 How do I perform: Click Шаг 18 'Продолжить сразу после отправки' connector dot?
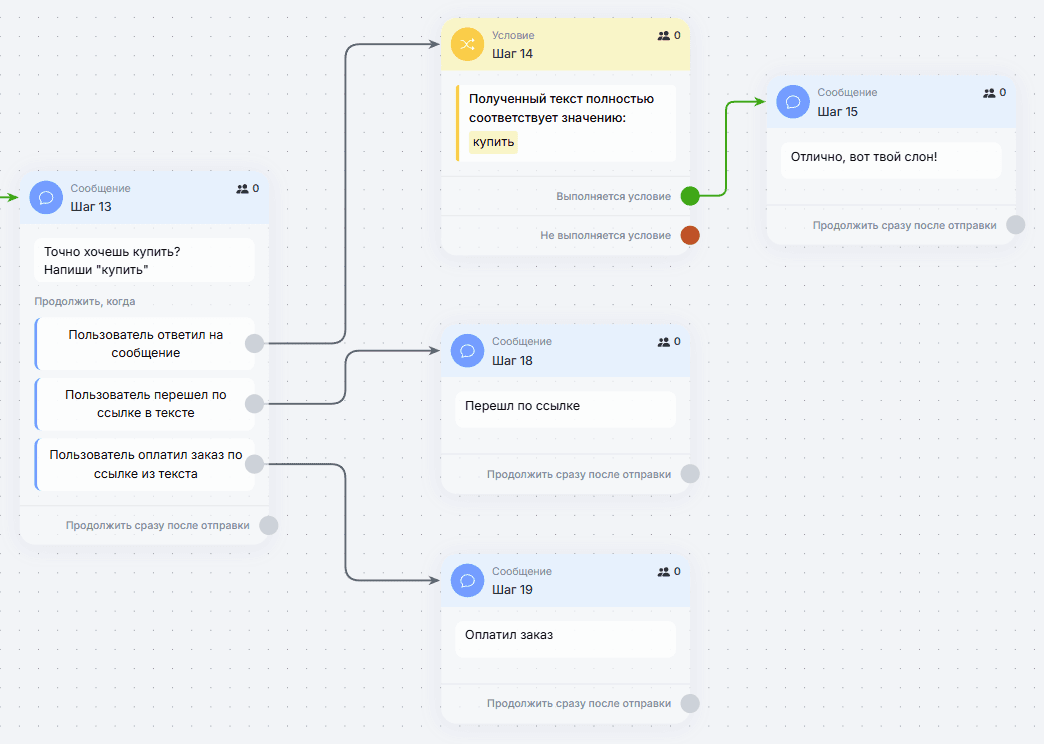[x=690, y=474]
